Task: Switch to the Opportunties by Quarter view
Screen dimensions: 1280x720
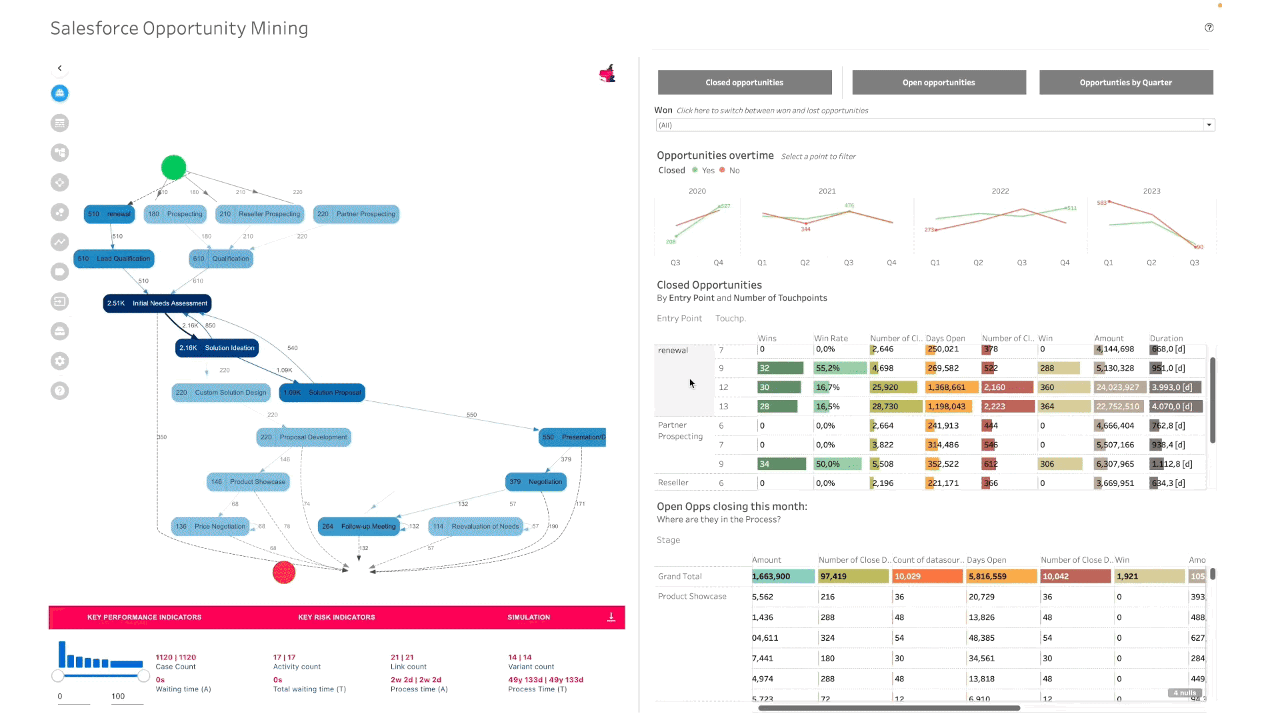Action: pyautogui.click(x=1125, y=82)
